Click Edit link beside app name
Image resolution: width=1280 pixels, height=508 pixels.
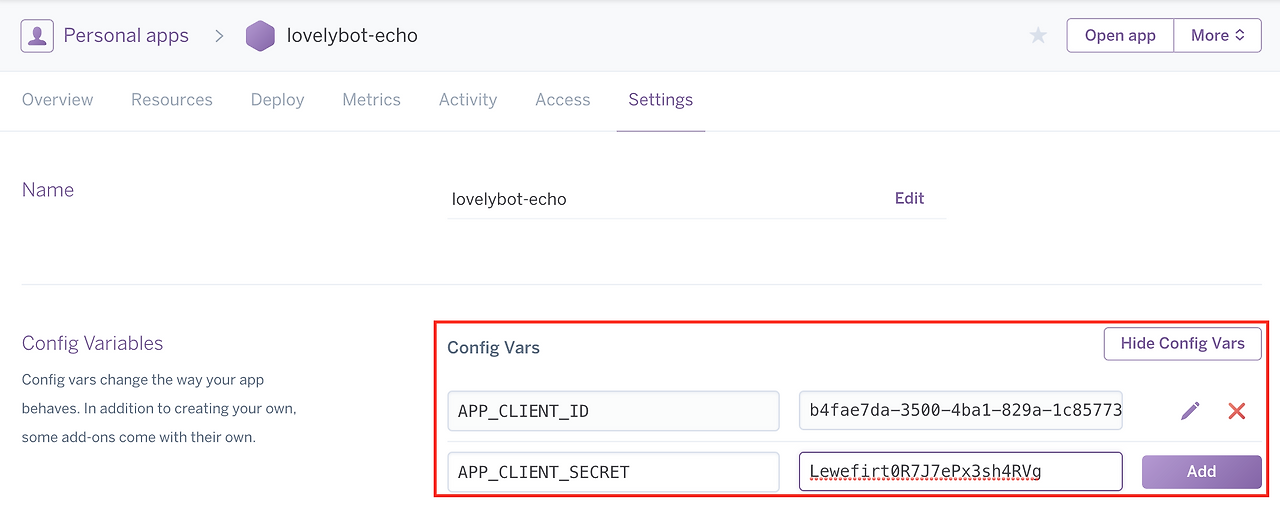909,198
